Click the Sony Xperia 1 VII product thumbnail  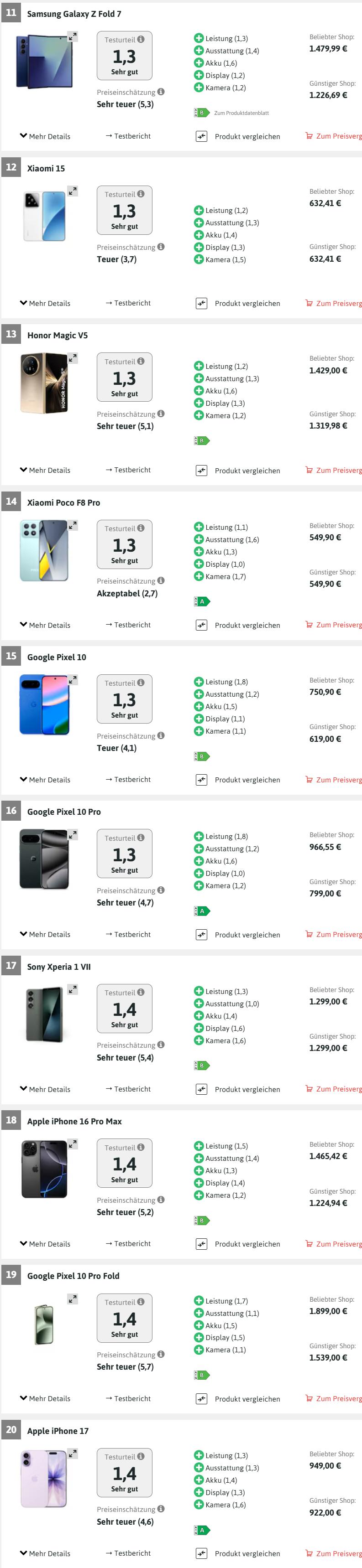[44, 1016]
